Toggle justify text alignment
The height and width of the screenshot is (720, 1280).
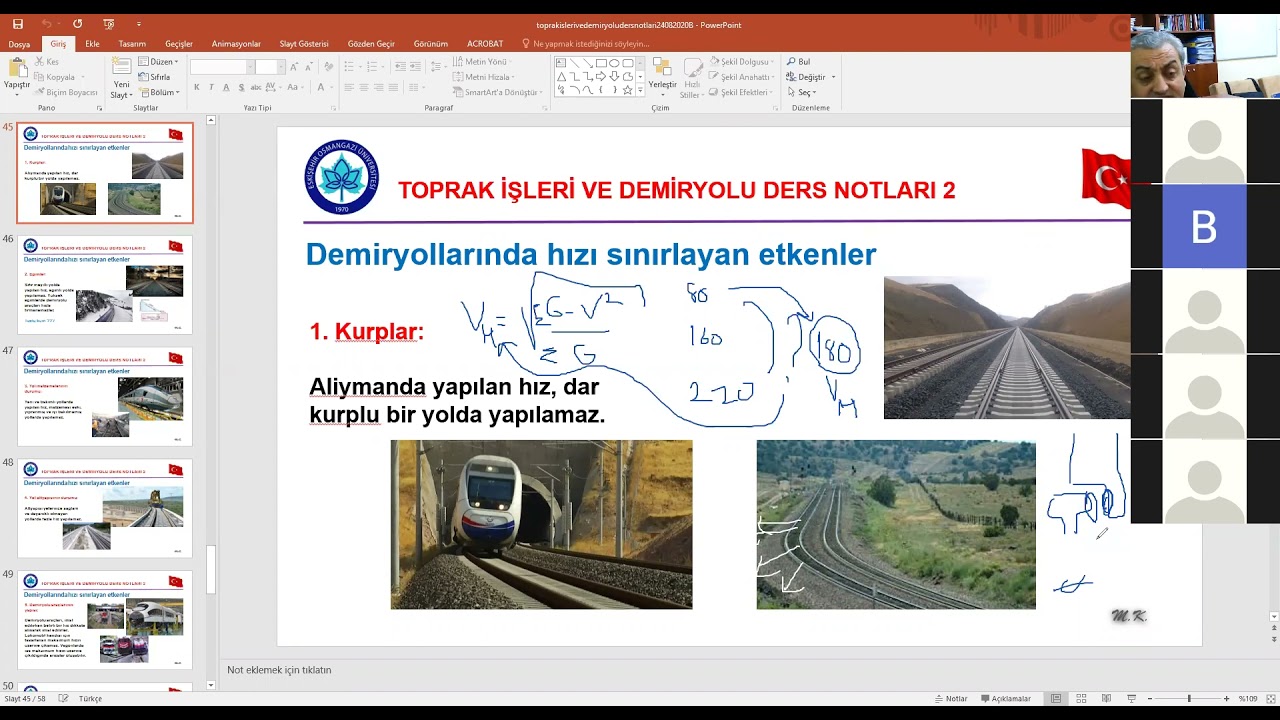[x=393, y=87]
